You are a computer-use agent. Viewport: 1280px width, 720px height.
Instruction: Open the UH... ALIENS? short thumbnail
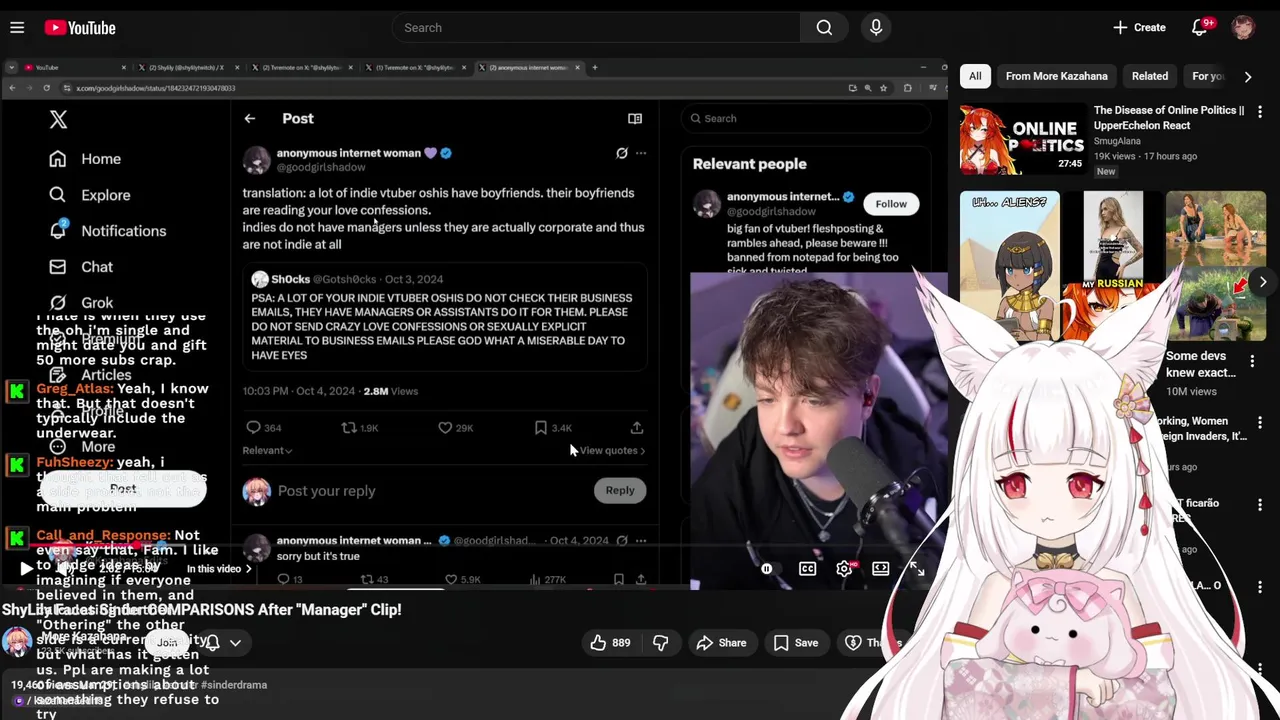point(1010,265)
